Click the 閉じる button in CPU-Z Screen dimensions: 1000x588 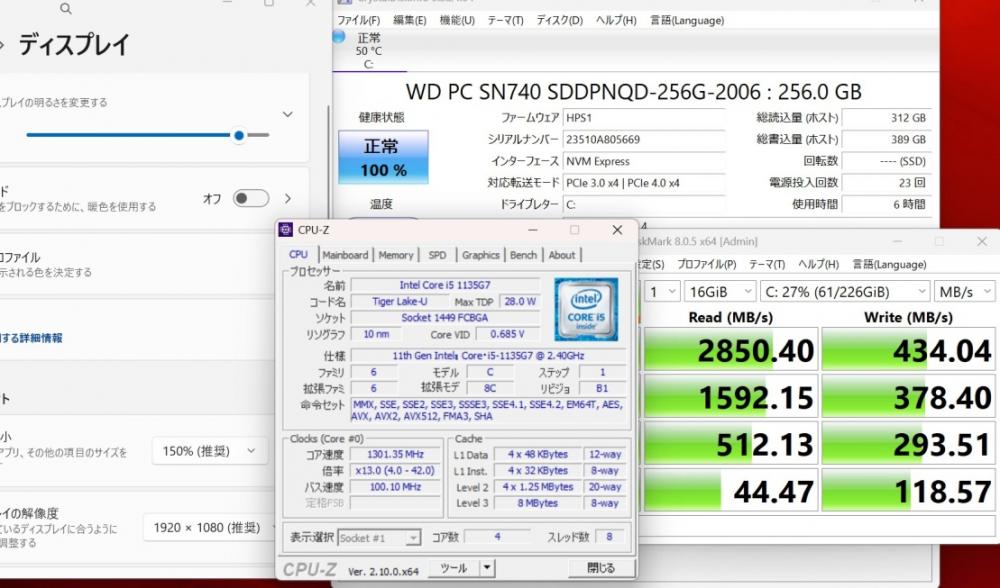point(601,568)
